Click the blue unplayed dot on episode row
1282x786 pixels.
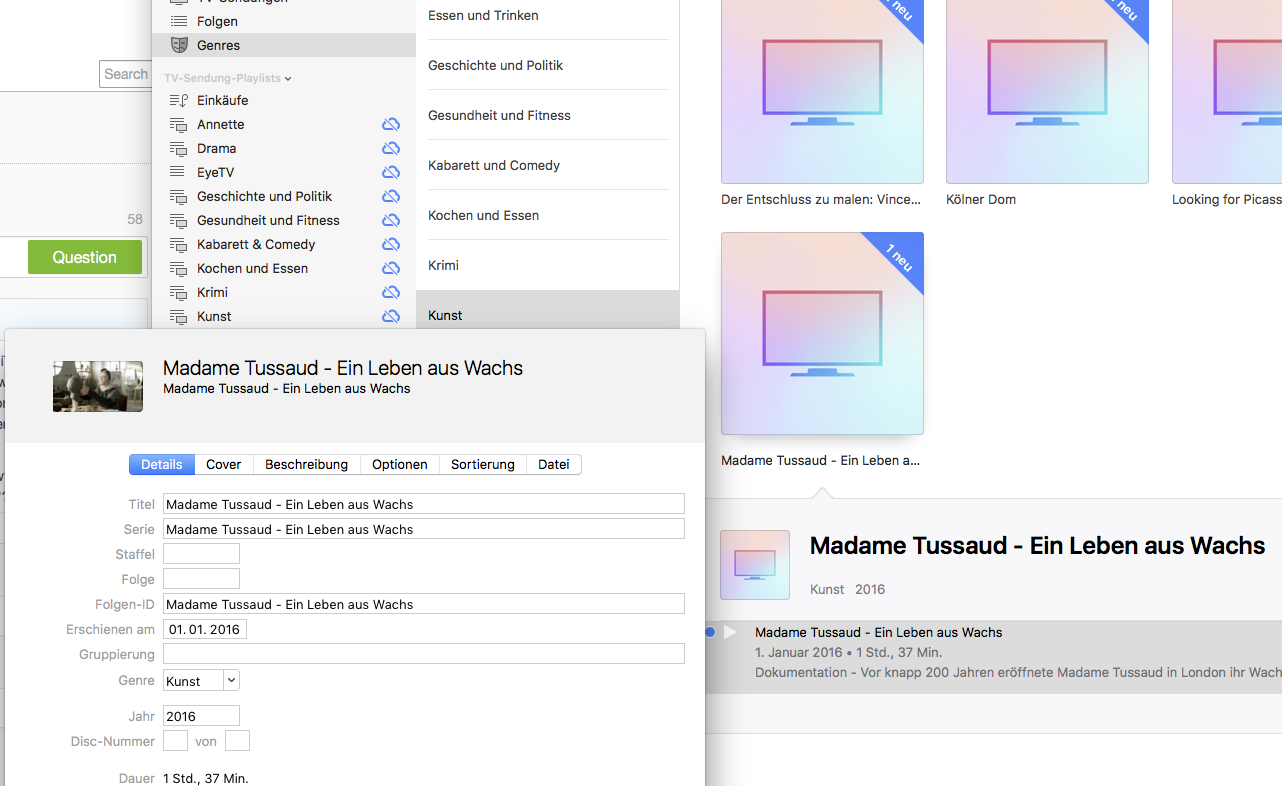coord(710,632)
